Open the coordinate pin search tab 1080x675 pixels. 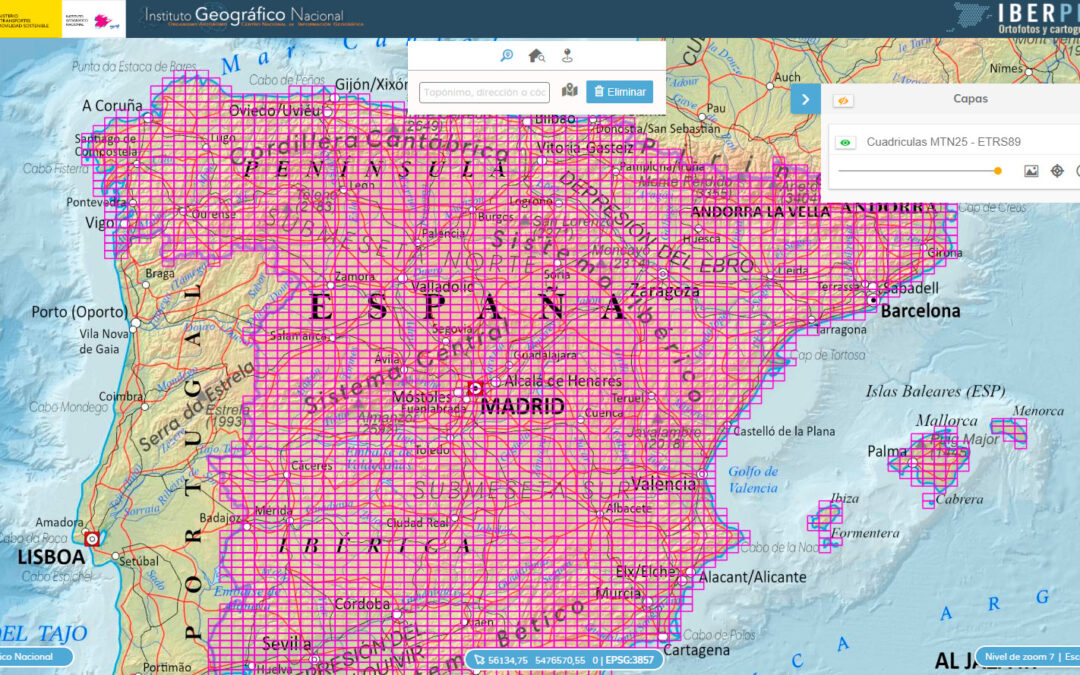pyautogui.click(x=567, y=56)
